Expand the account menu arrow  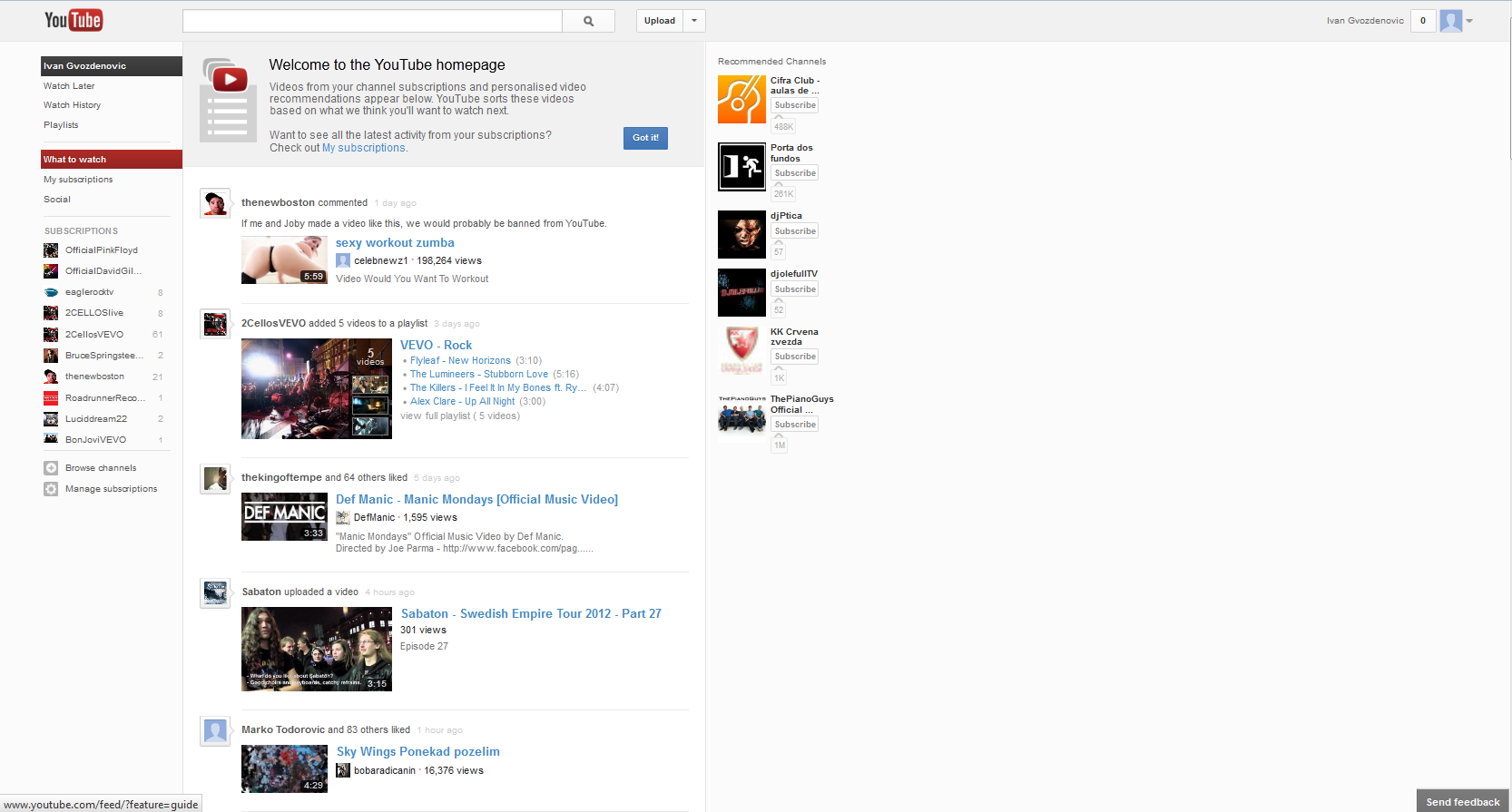click(x=1469, y=21)
